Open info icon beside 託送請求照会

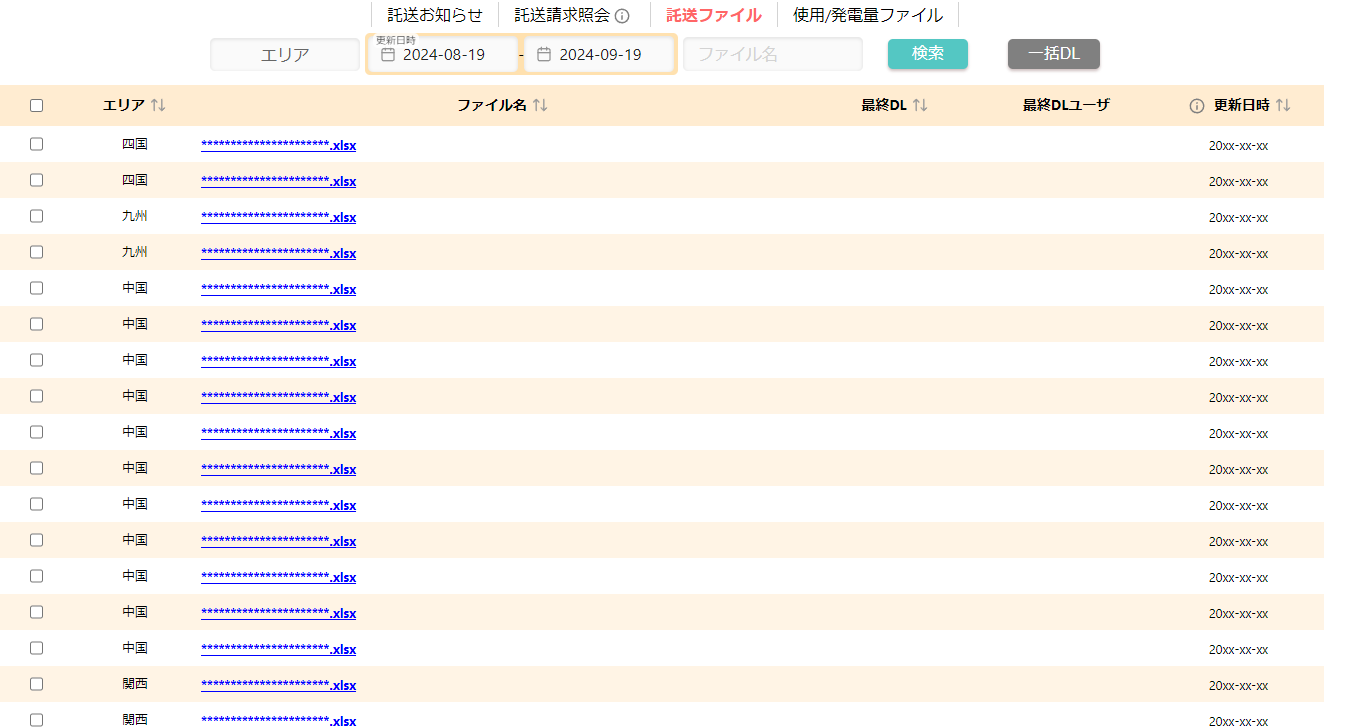(x=622, y=16)
